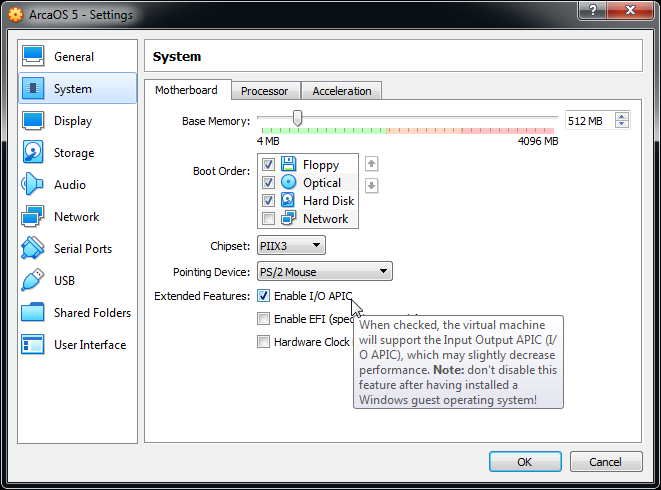Select General label in category list
This screenshot has height=490, width=661.
point(74,57)
